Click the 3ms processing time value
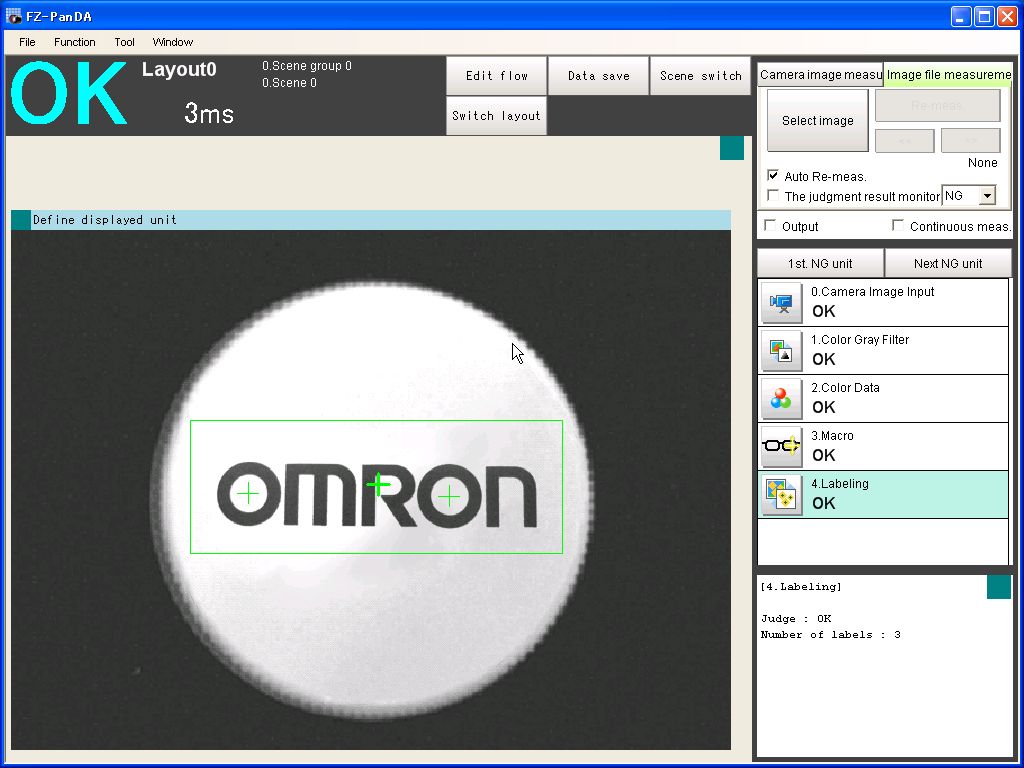Viewport: 1024px width, 768px height. click(209, 114)
